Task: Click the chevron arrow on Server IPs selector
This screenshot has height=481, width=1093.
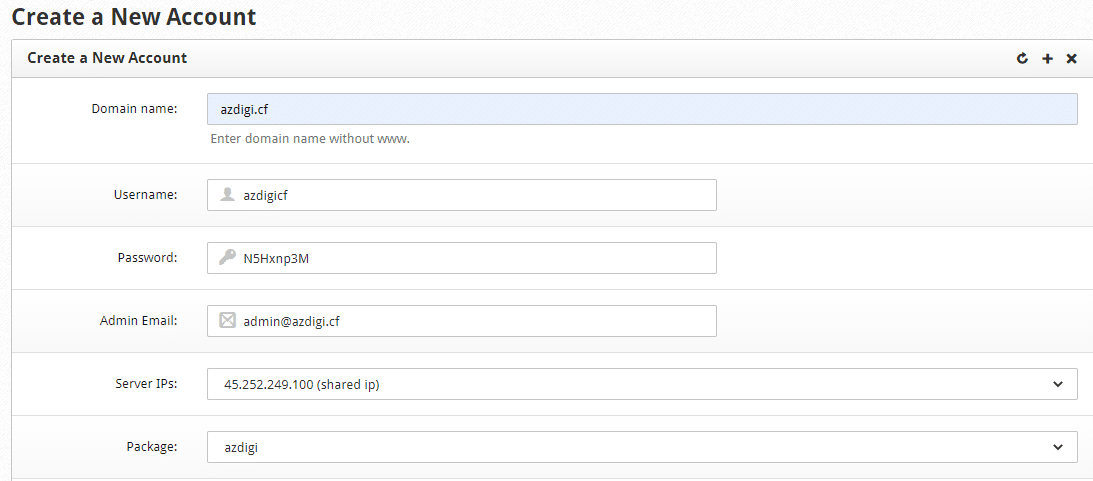Action: 1058,384
